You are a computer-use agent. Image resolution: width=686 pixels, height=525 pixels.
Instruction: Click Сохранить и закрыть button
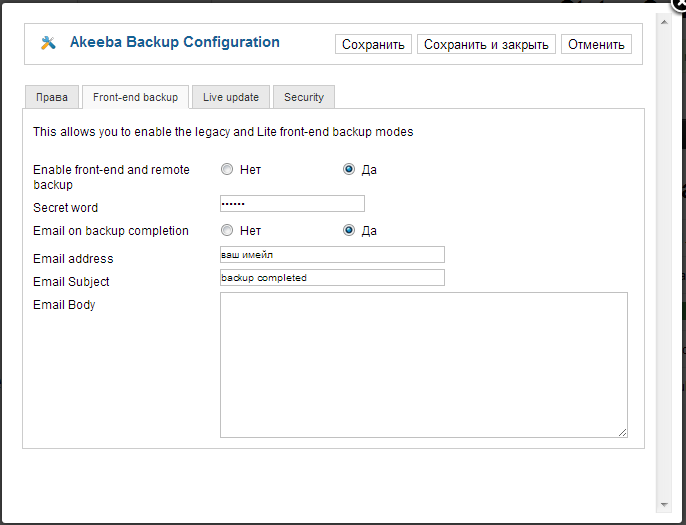tap(486, 44)
